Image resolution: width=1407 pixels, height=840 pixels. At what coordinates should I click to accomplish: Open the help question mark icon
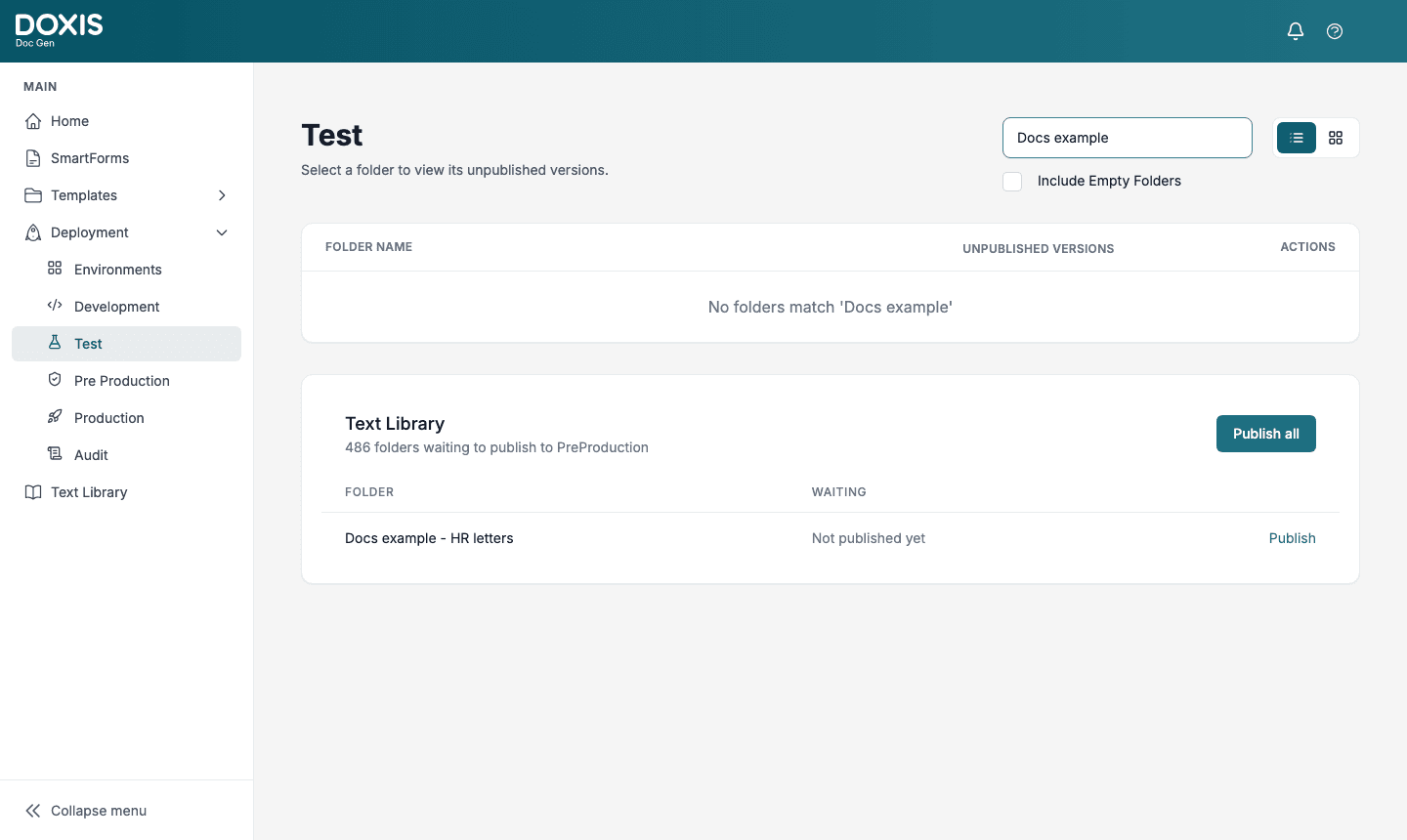[x=1335, y=31]
